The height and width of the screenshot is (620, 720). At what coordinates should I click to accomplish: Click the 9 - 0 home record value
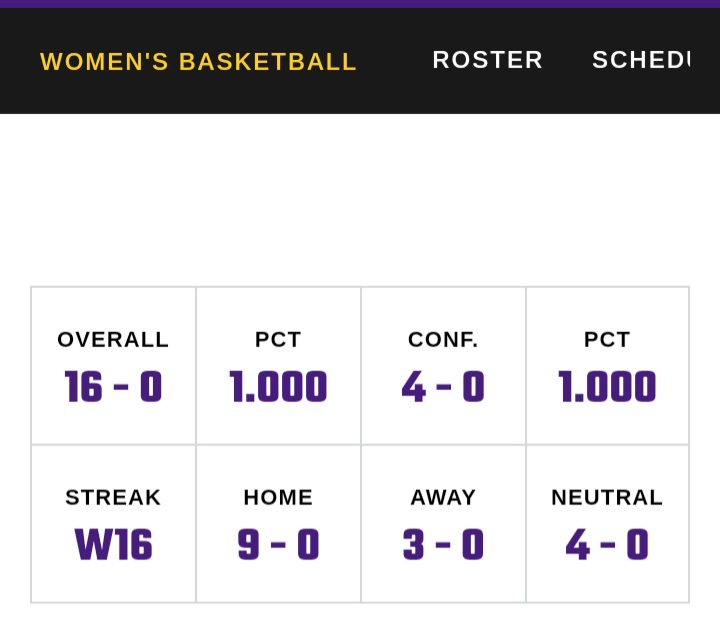point(278,545)
